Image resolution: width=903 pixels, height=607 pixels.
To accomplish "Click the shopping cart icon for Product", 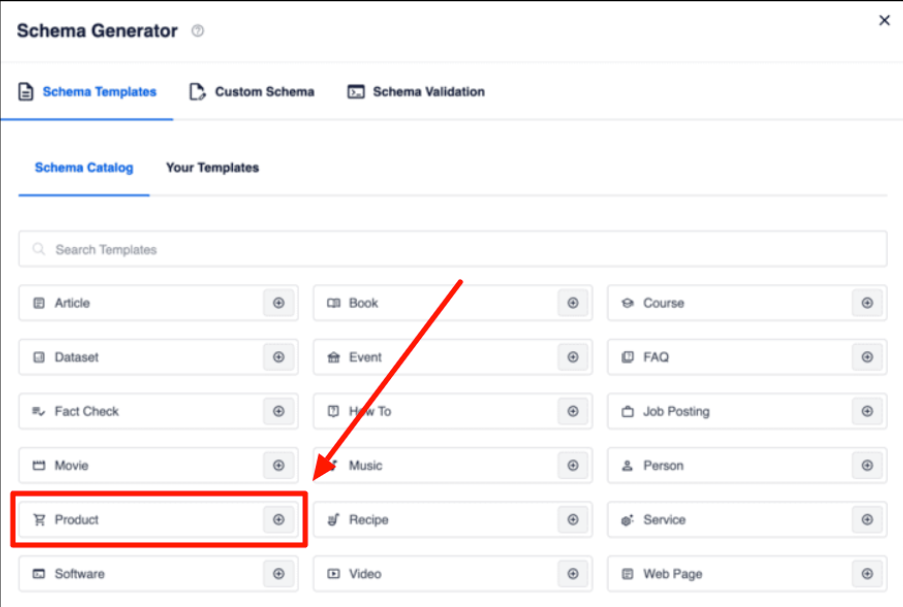I will click(x=39, y=519).
